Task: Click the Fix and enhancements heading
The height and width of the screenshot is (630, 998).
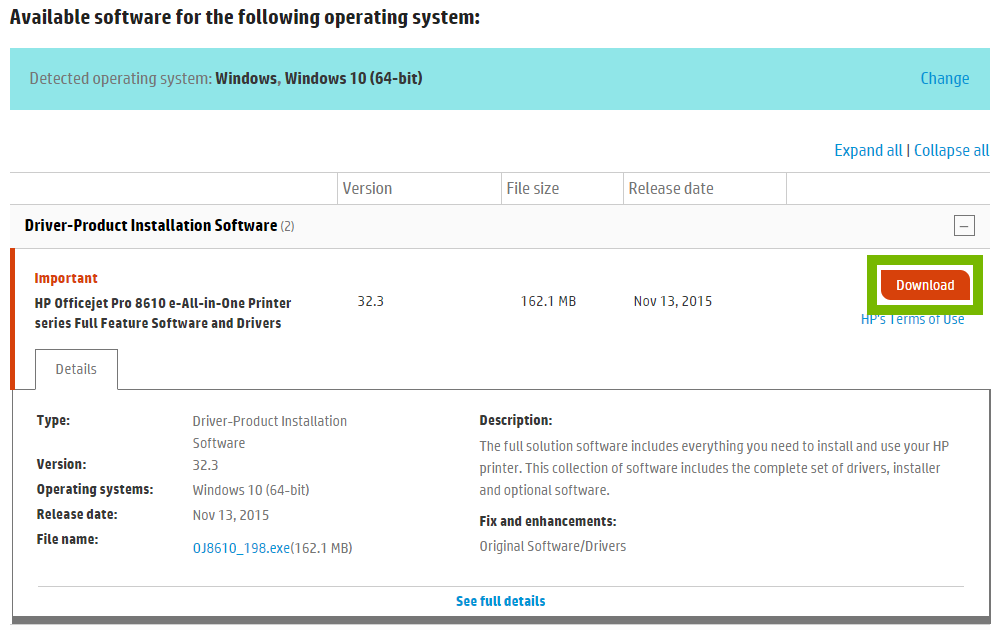Action: [x=548, y=521]
